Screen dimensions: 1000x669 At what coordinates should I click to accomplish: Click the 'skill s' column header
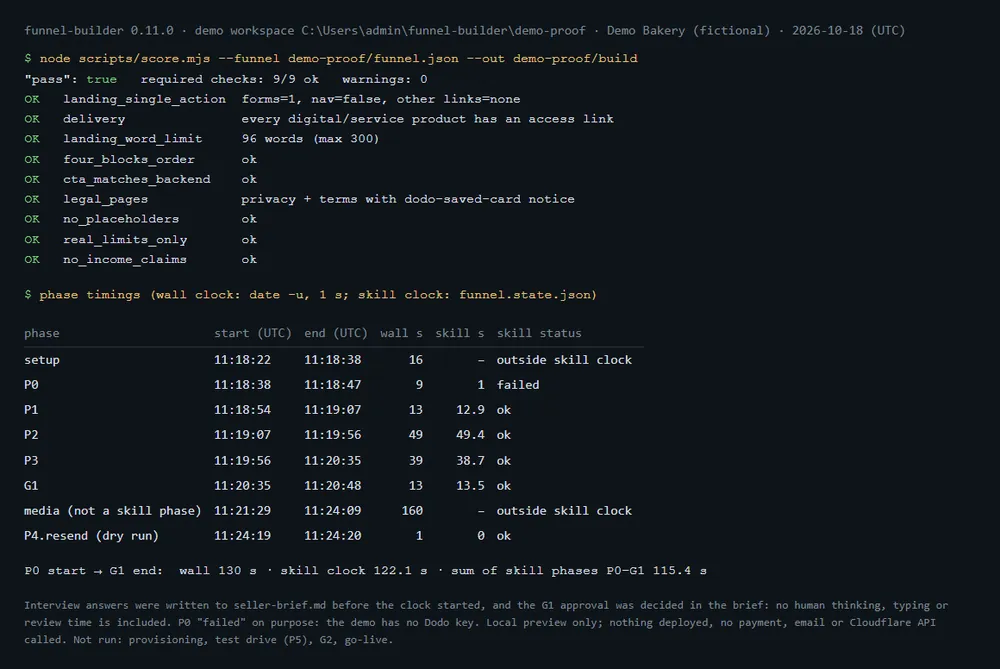point(459,333)
